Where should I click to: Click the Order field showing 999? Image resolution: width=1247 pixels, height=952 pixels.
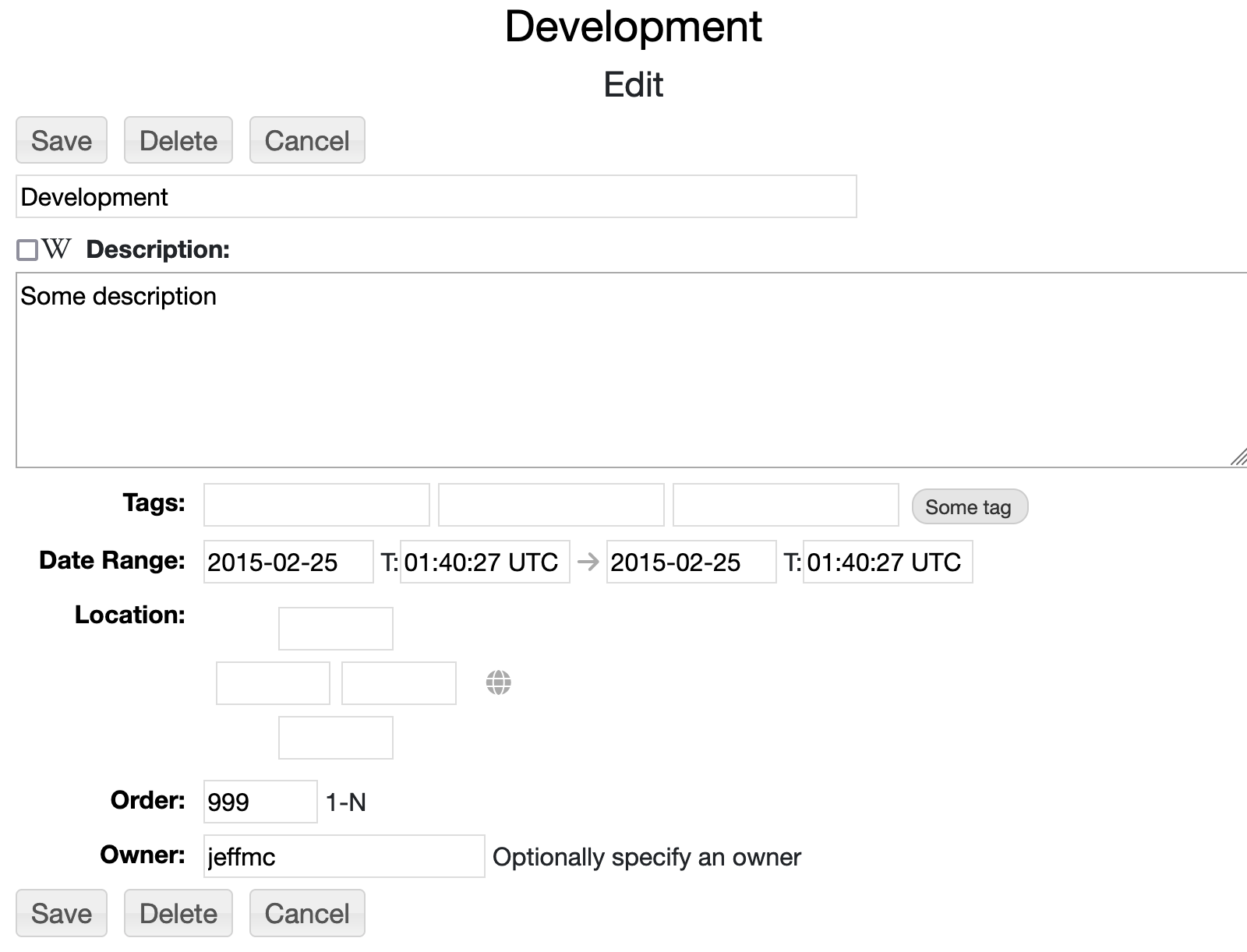coord(260,802)
